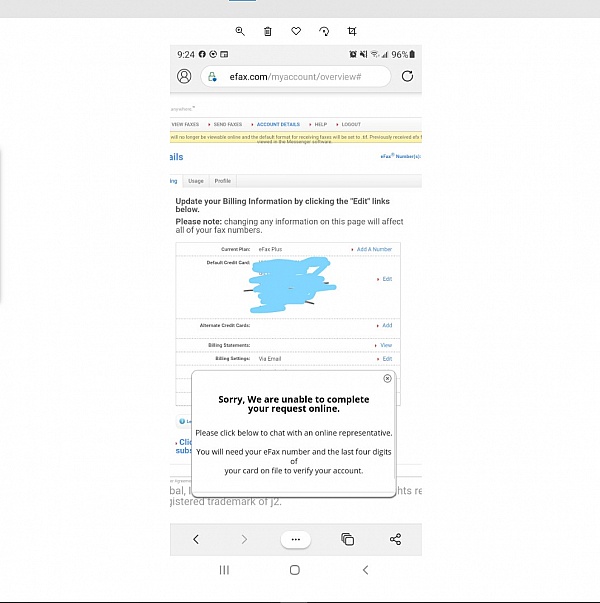Open the SEND FAXES menu item
The height and width of the screenshot is (603, 600).
225,124
